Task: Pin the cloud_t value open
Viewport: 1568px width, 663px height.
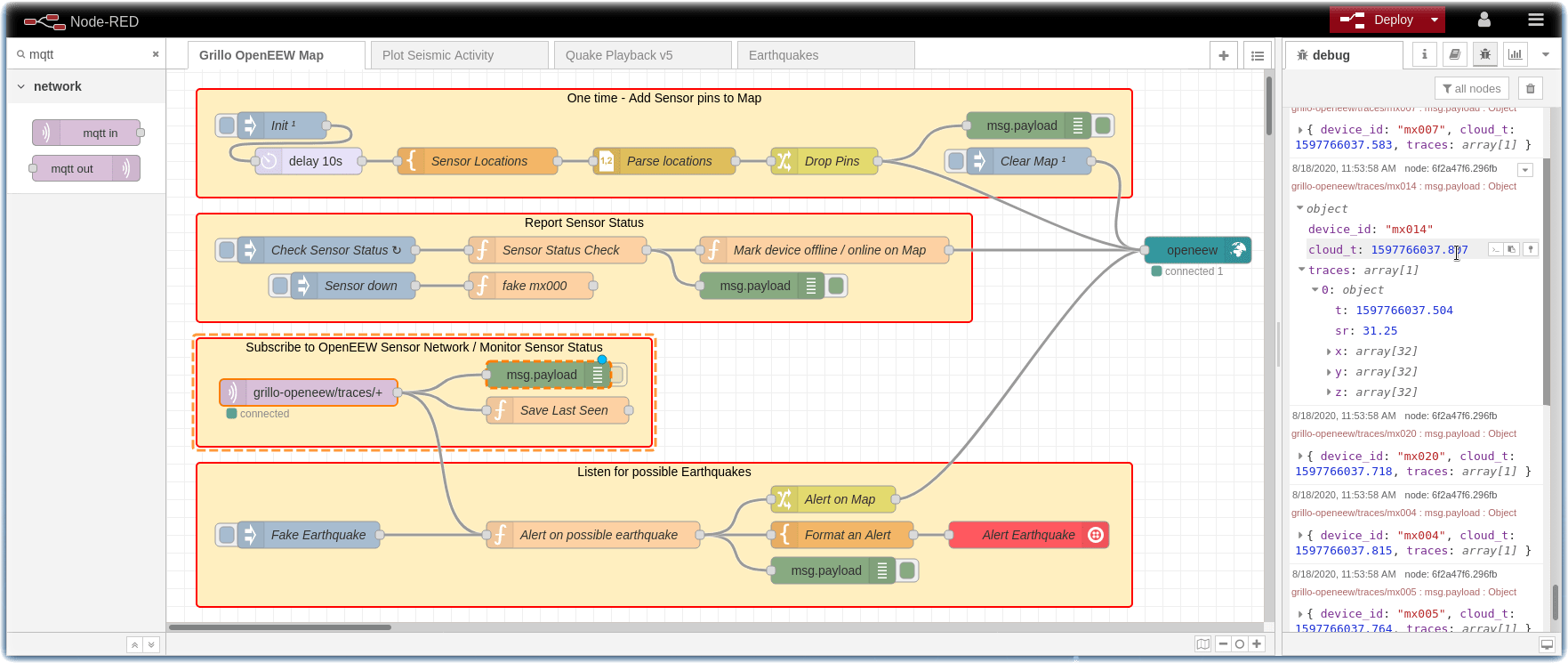Action: tap(1531, 249)
